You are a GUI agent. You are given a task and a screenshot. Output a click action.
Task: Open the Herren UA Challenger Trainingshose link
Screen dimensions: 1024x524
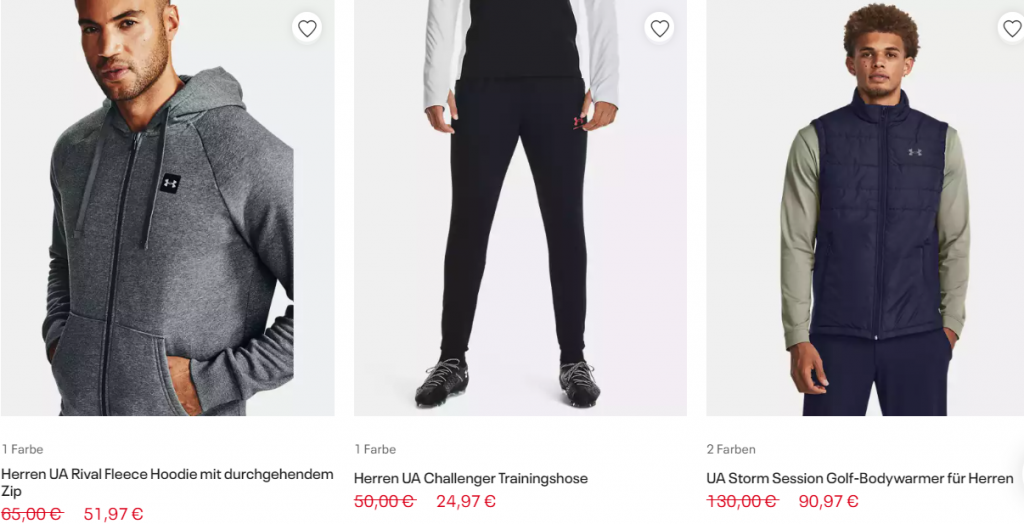click(x=471, y=478)
